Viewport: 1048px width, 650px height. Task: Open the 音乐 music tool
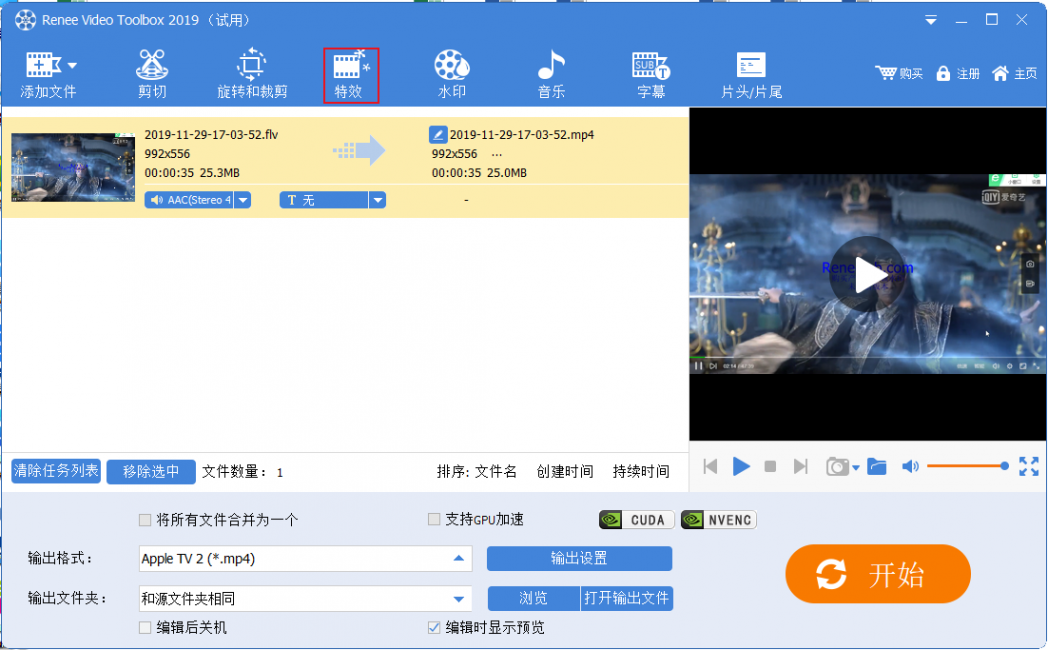pyautogui.click(x=551, y=75)
